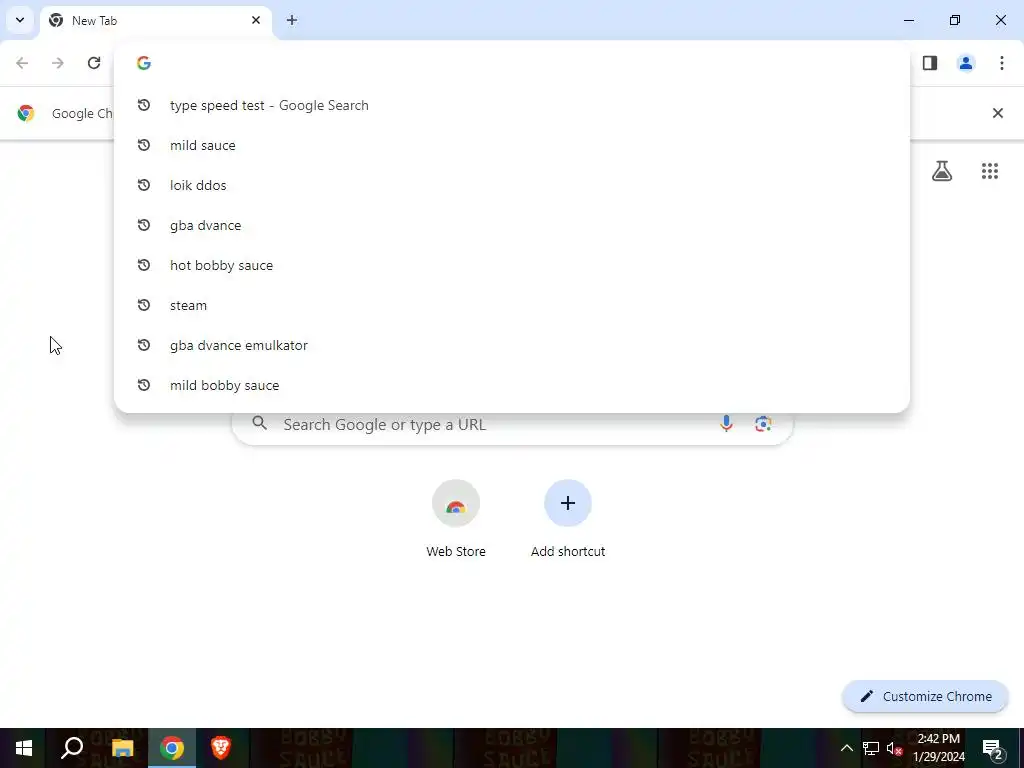Viewport: 1024px width, 768px height.
Task: Choose the 'loik ddos' suggestion
Action: tap(512, 185)
